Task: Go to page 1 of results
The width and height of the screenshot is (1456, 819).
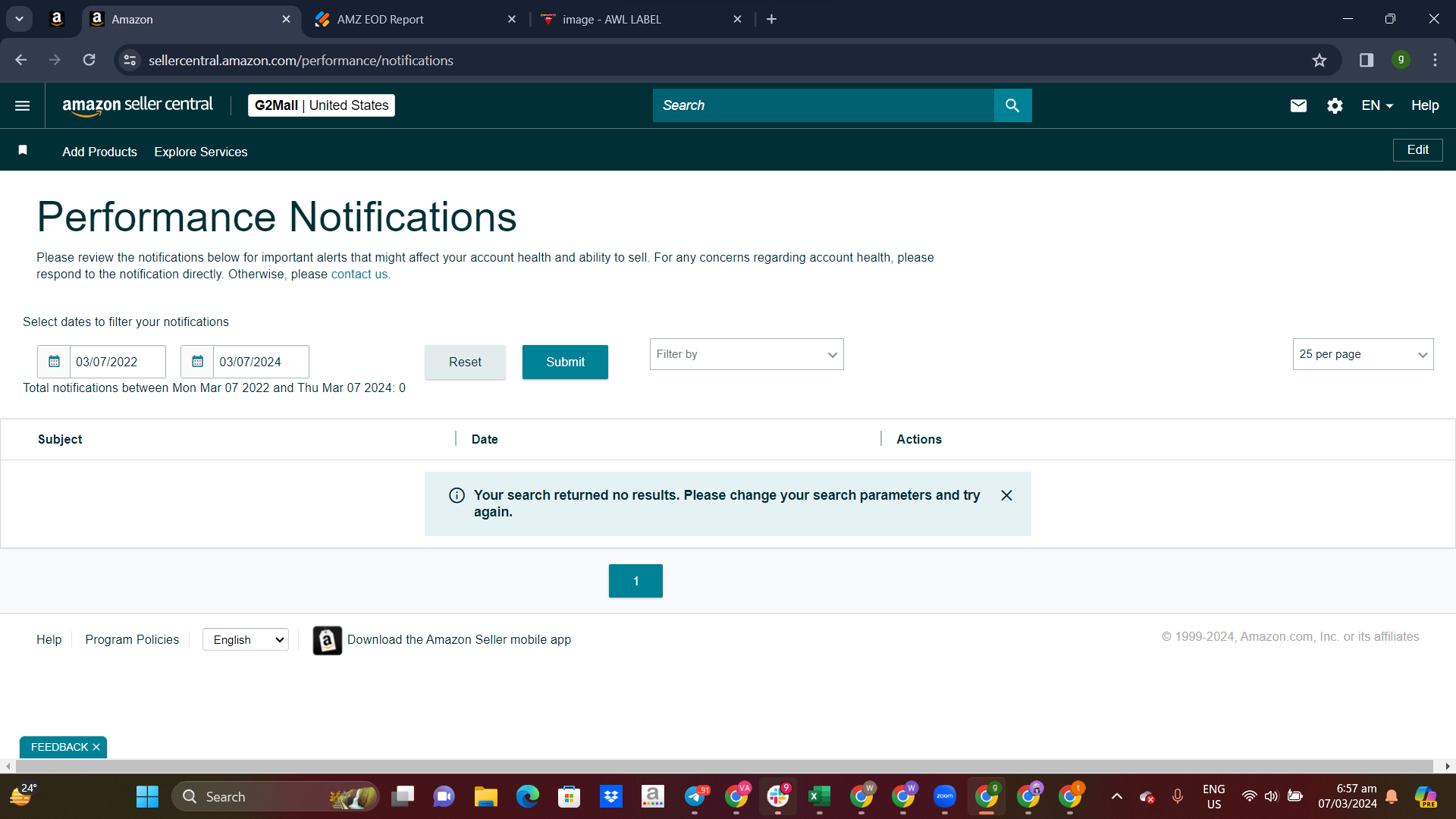Action: pos(635,581)
